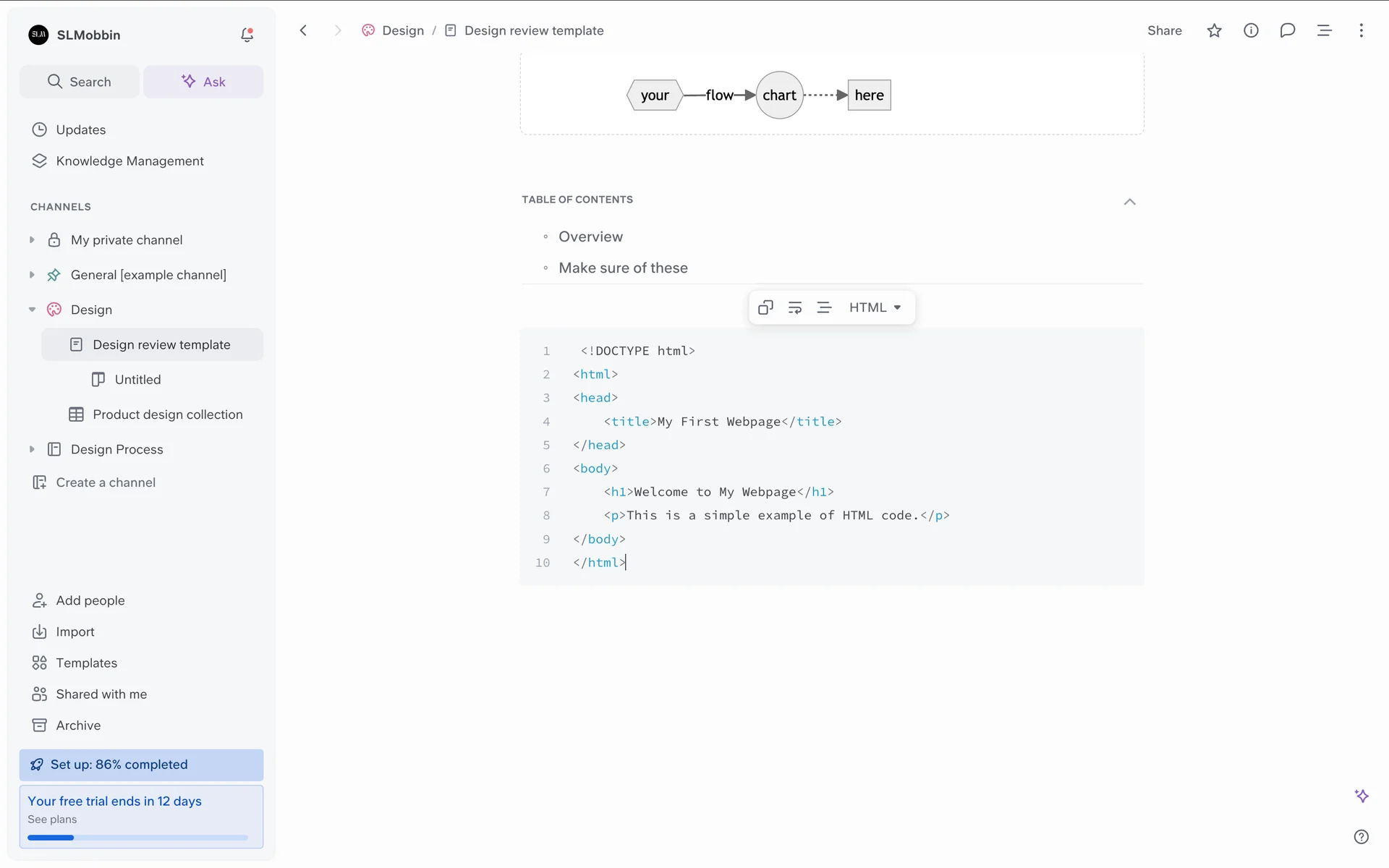Expand the Design Process channel

[x=32, y=449]
